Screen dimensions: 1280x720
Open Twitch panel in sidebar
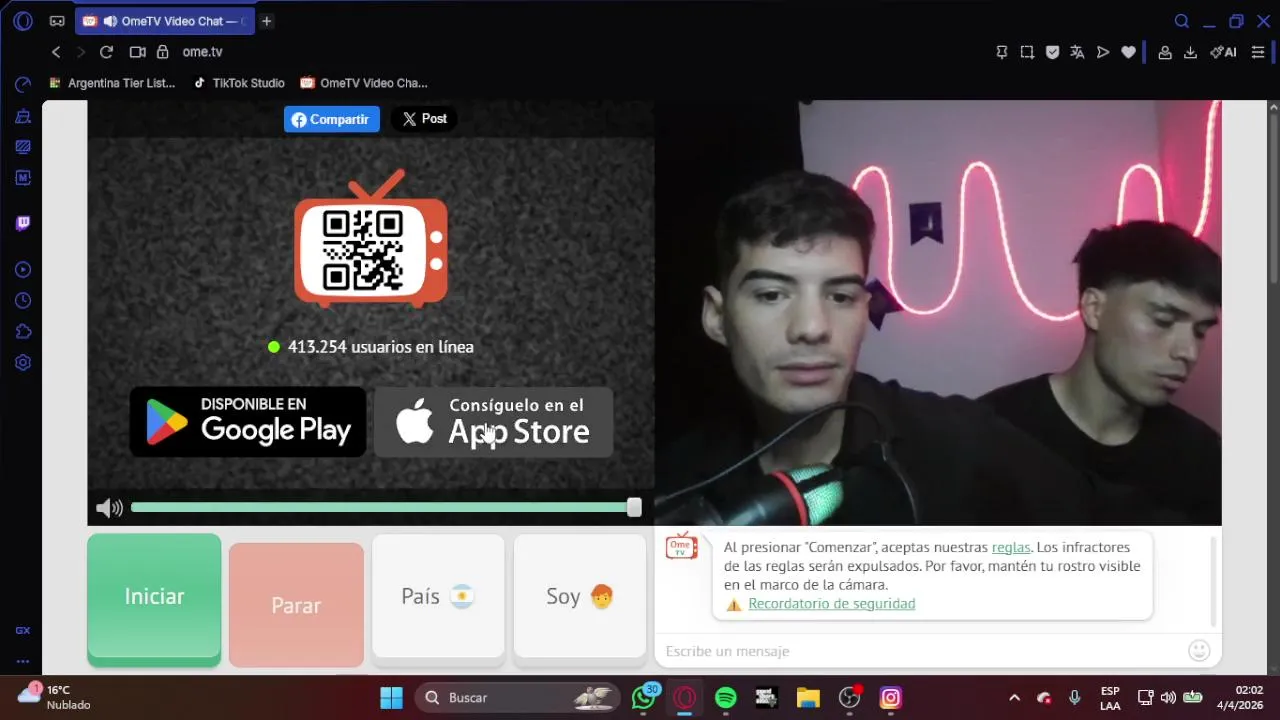[x=23, y=223]
